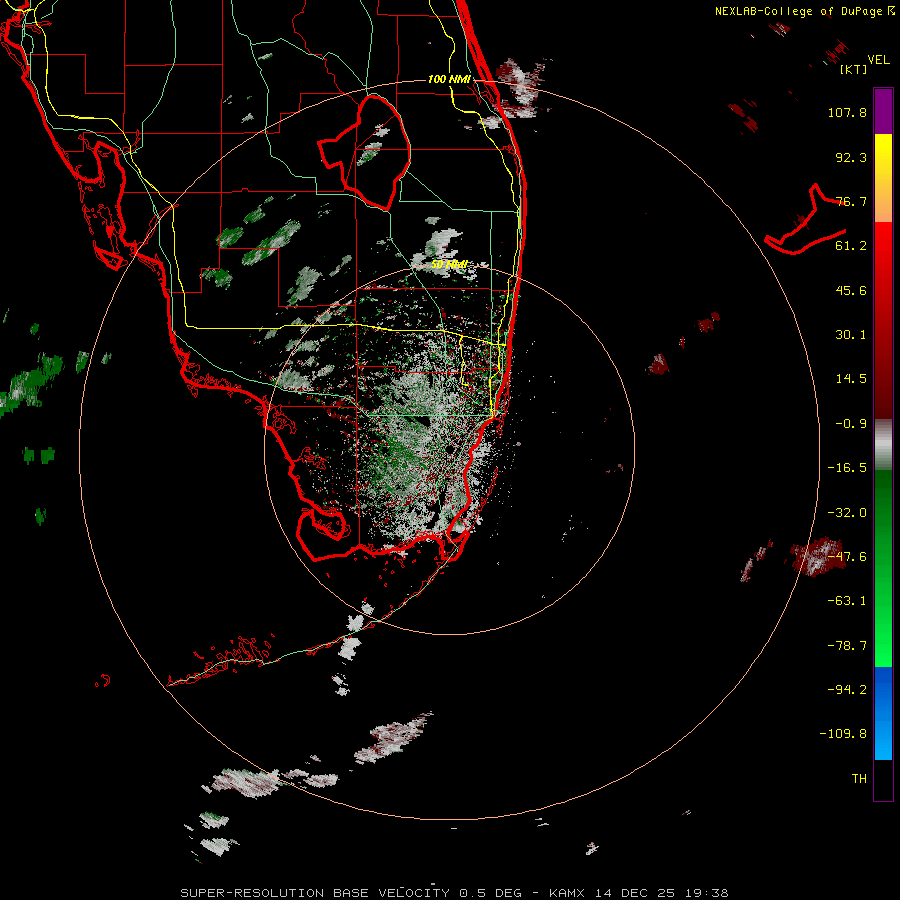
Task: Pick the gray near-zero color bar segment
Action: 883,445
